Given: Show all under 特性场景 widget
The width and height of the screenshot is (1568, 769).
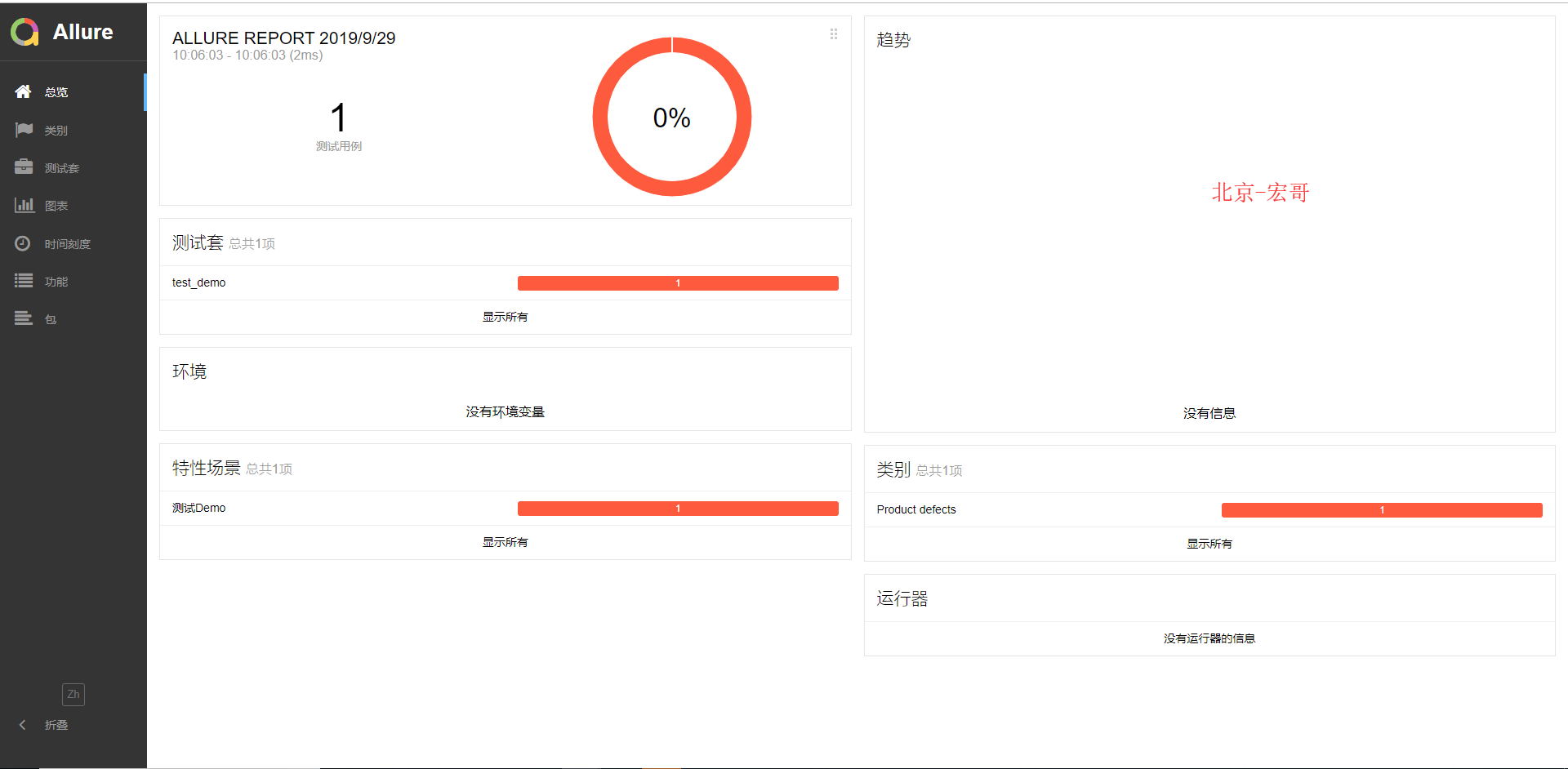Looking at the screenshot, I should [505, 542].
